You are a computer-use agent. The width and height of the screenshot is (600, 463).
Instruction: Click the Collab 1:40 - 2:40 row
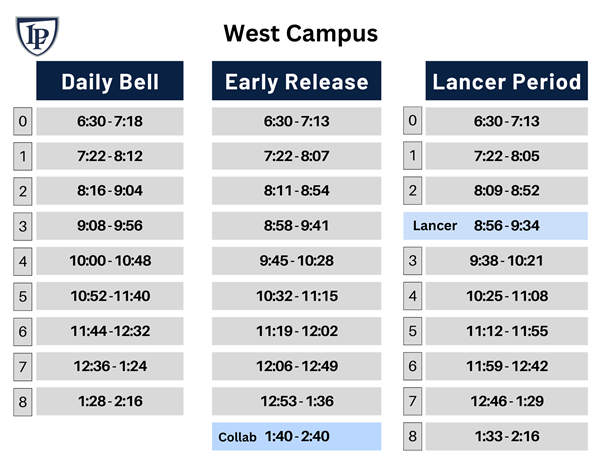[297, 436]
